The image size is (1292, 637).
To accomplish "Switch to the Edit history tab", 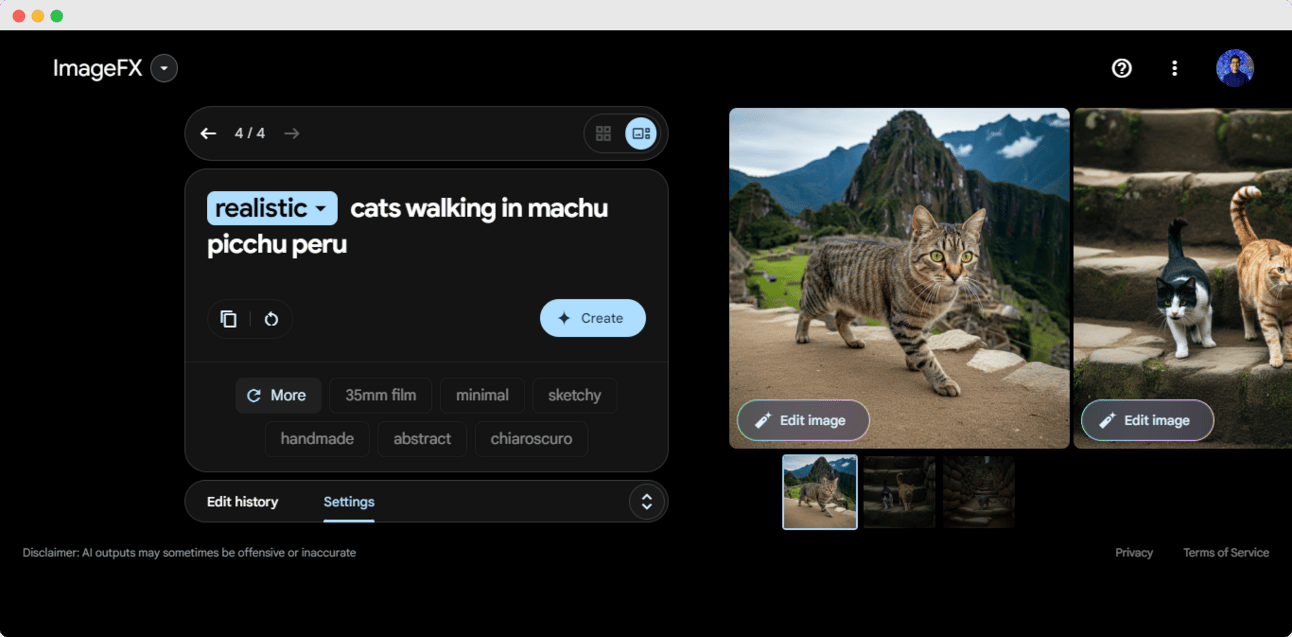I will click(242, 502).
